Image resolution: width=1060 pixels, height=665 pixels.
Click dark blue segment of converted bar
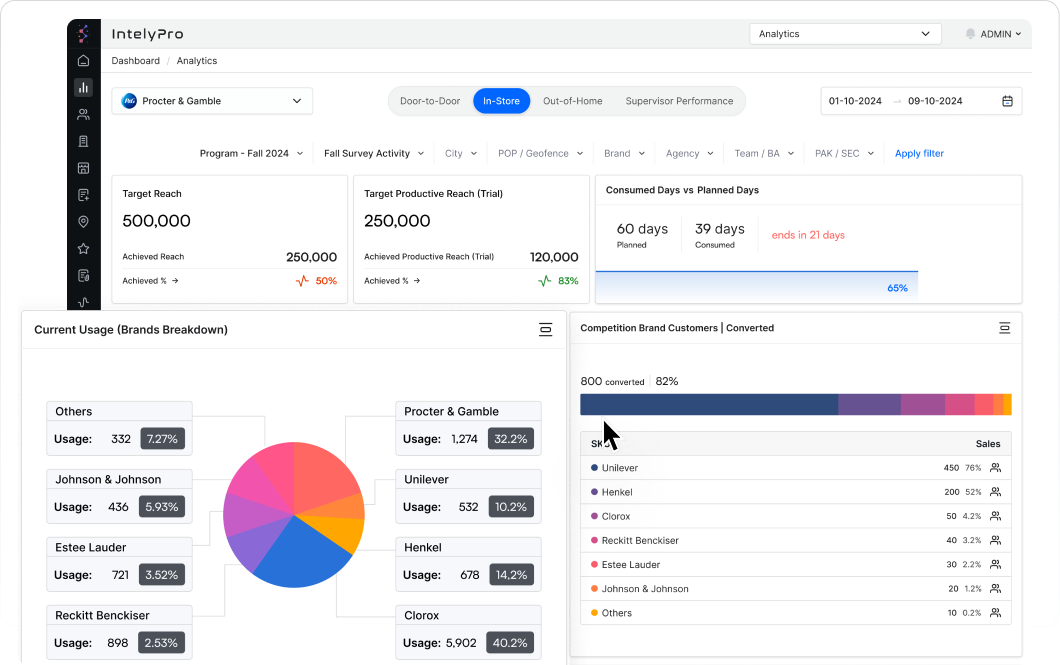click(x=709, y=404)
